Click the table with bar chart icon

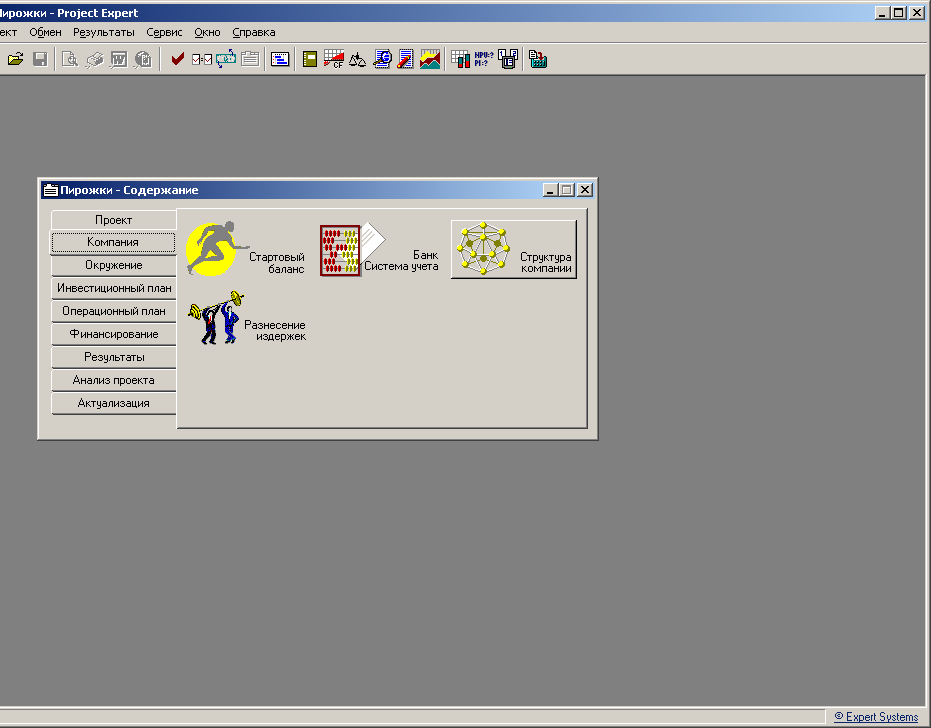[x=460, y=59]
